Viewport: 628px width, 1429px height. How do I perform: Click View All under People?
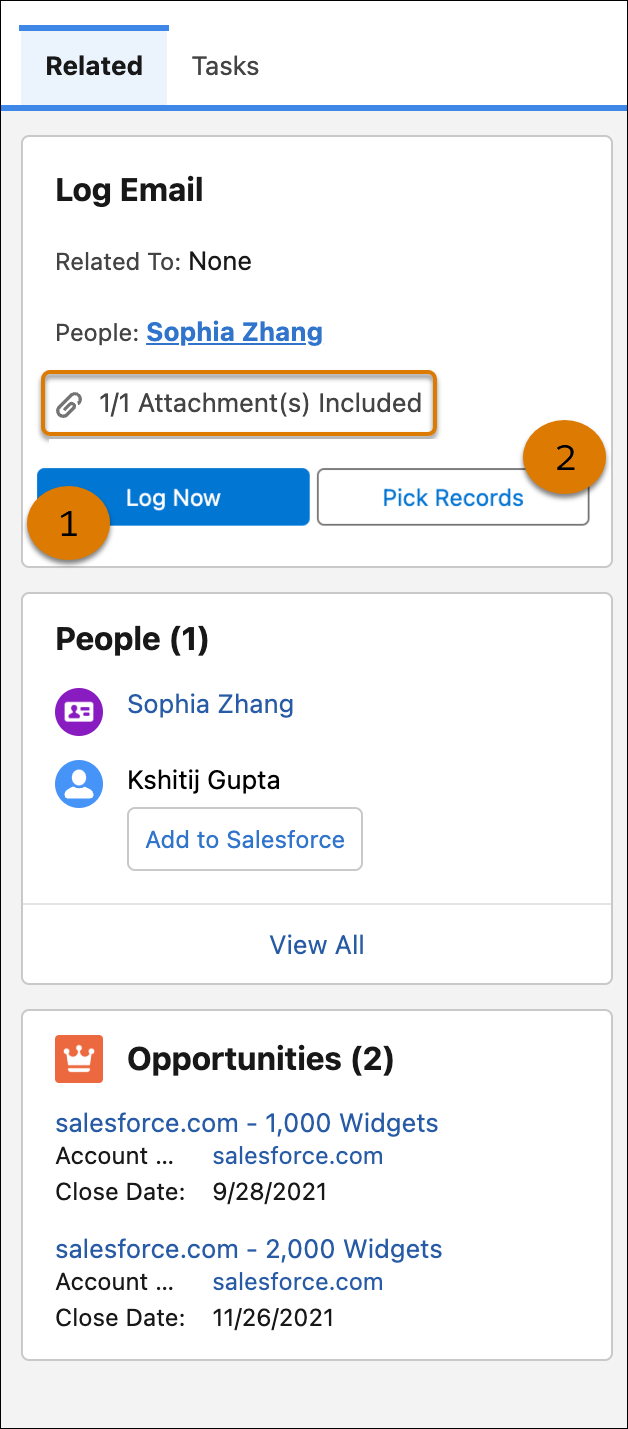317,945
